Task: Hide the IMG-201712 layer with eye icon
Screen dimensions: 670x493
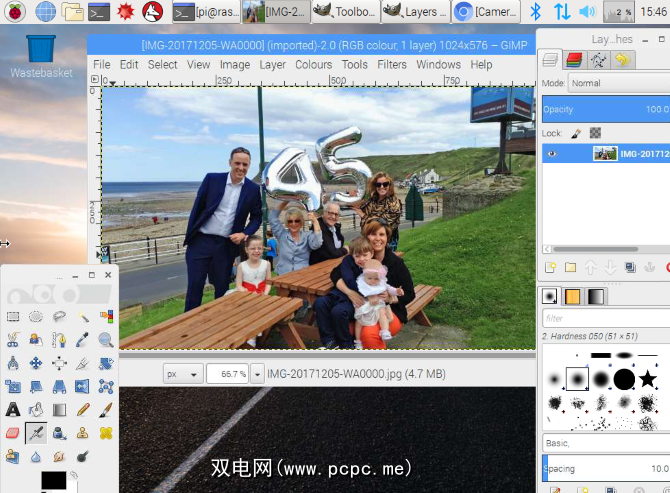Action: pos(552,154)
